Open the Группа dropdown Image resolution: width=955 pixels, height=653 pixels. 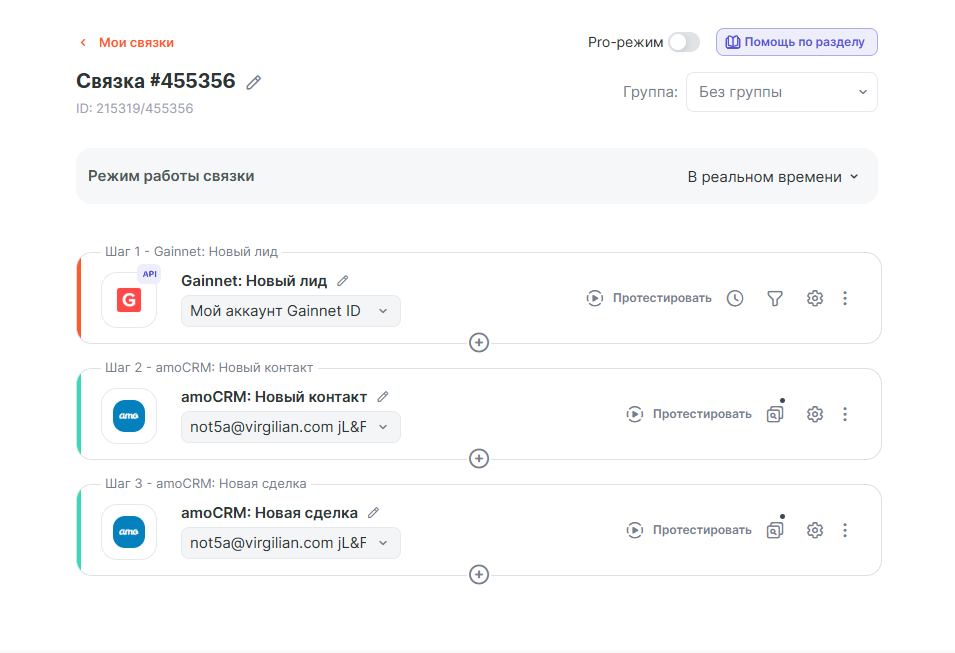[x=781, y=92]
